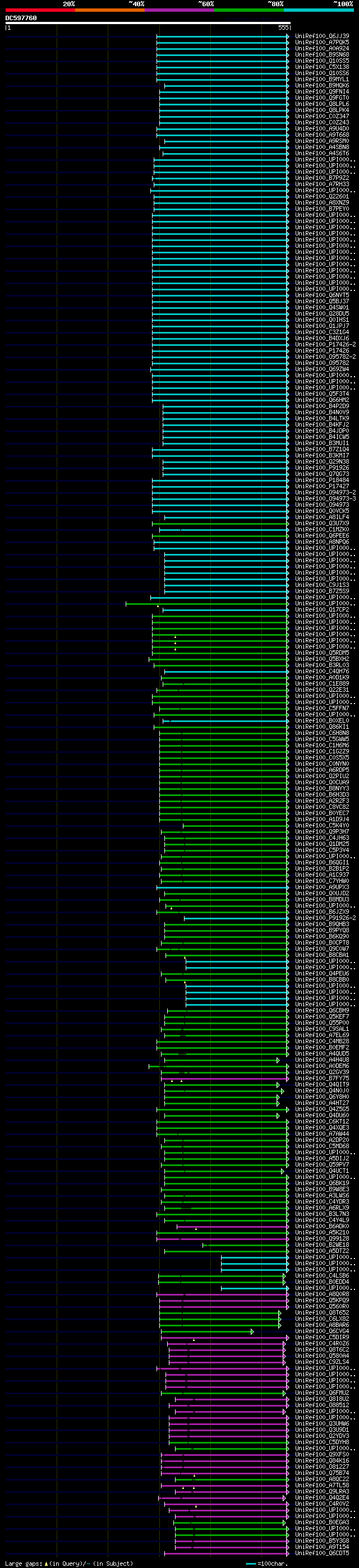Click arrowhead at end of UniRef100_Q6CVG4 alignment
Image resolution: width=359 pixels, height=1568 pixels.
tap(252, 1331)
